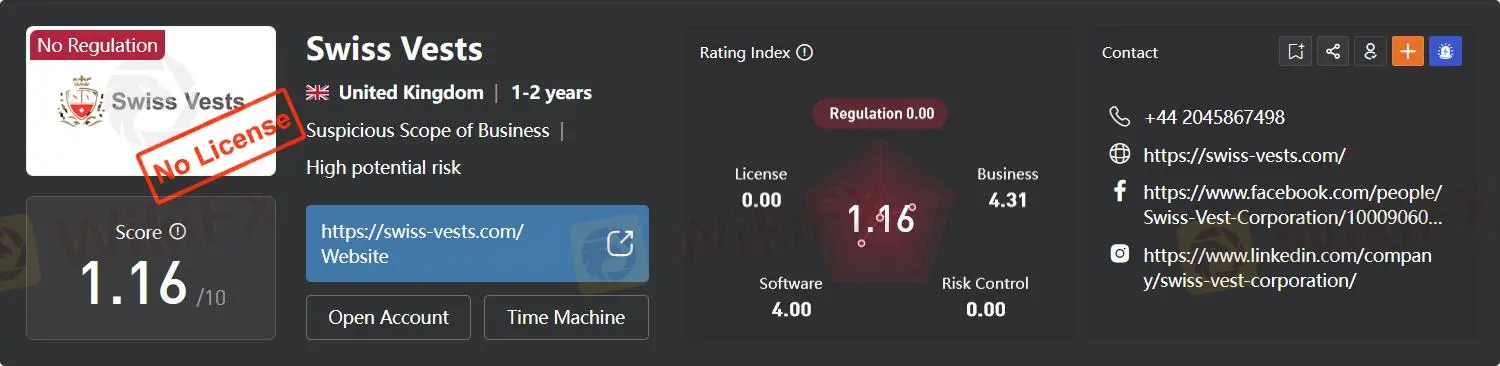Click High potential risk text
The height and width of the screenshot is (366, 1500).
click(x=383, y=168)
